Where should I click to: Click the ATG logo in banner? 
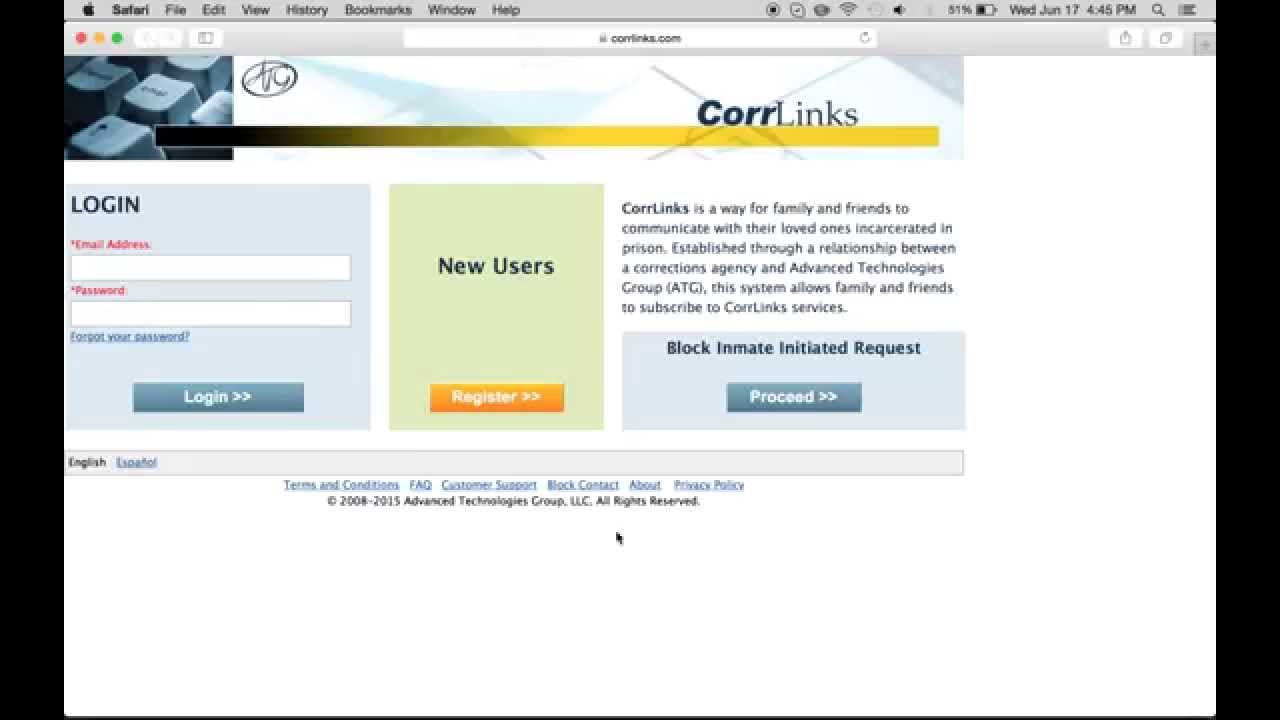coord(269,79)
